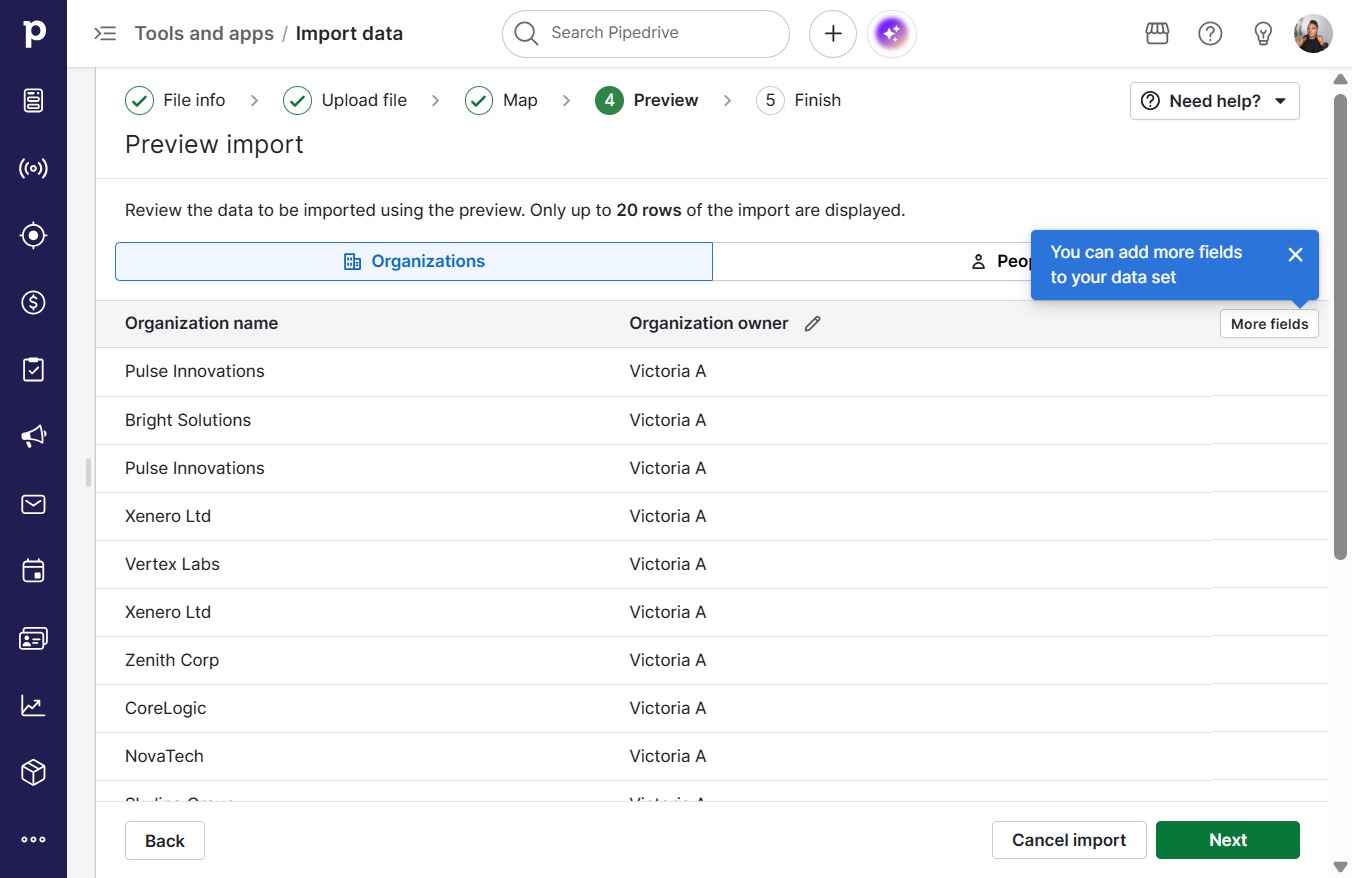The height and width of the screenshot is (878, 1352).
Task: Click the scrollbar down arrow
Action: point(1341,866)
